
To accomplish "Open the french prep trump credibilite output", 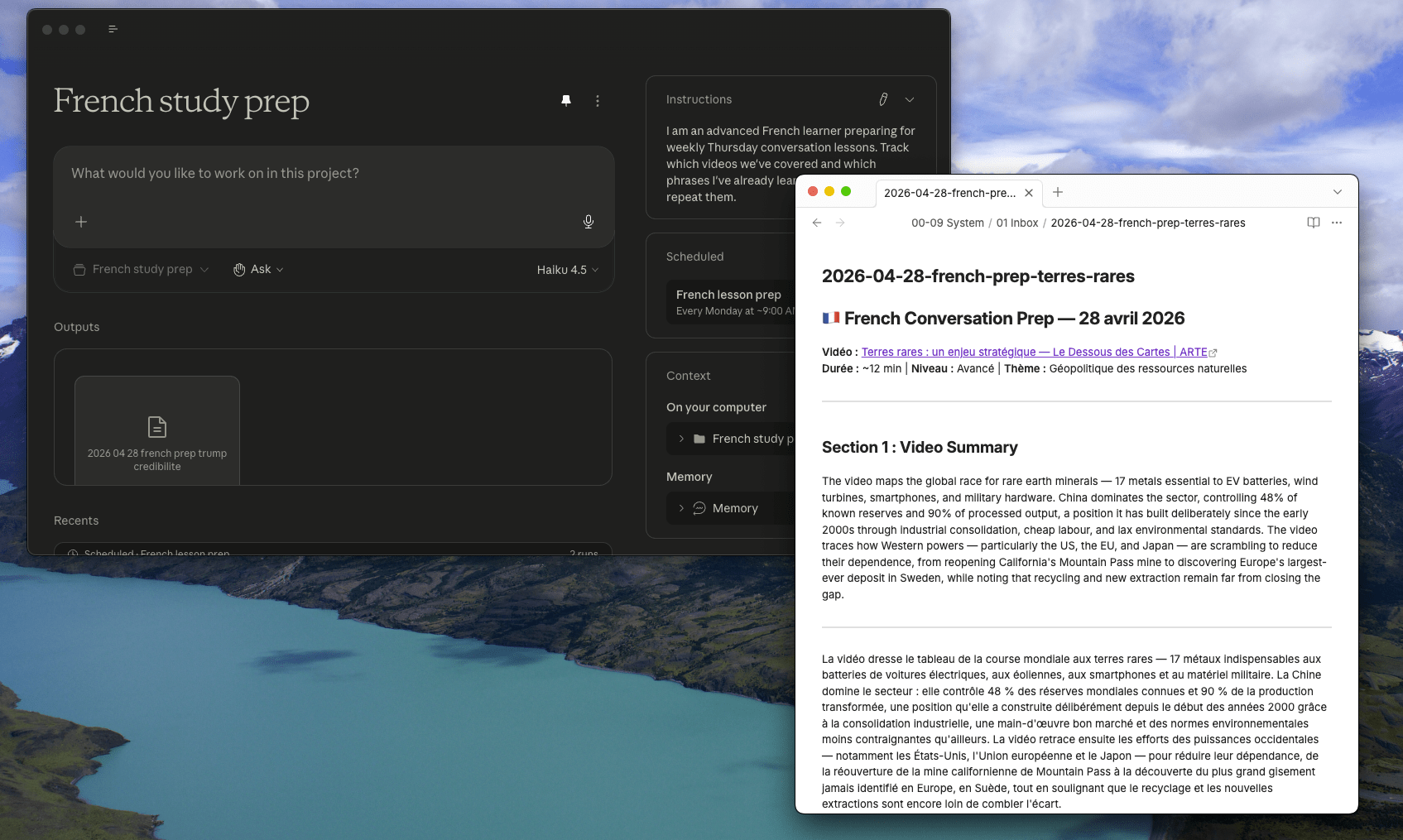I will coord(157,430).
